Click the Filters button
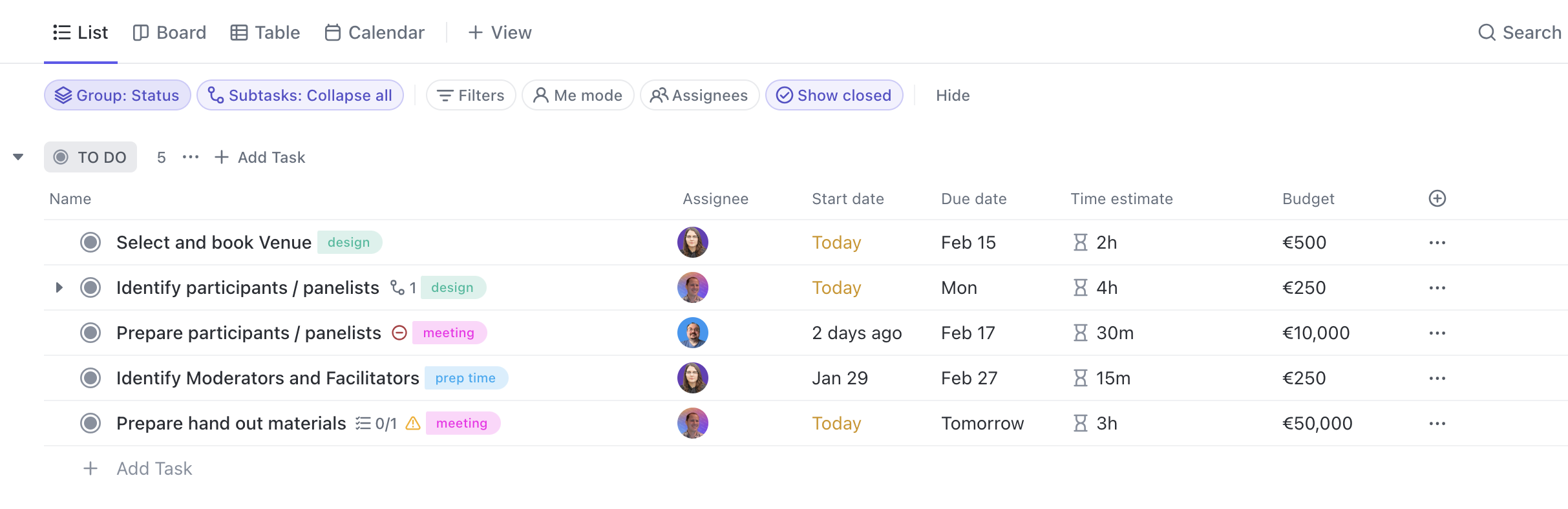This screenshot has height=509, width=1568. (x=471, y=95)
